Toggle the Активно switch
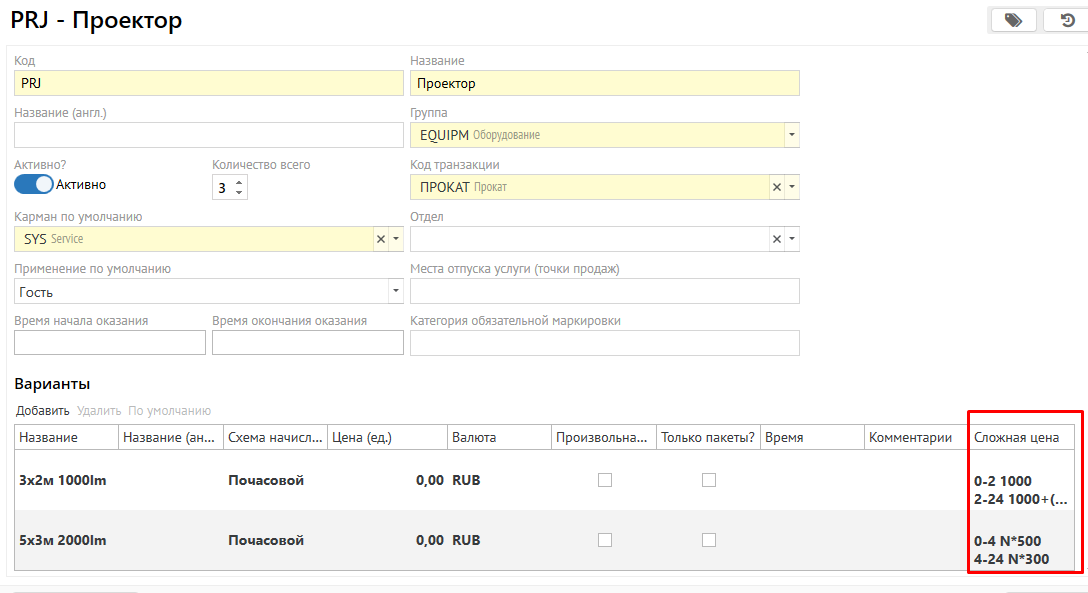This screenshot has width=1088, height=593. pyautogui.click(x=34, y=184)
